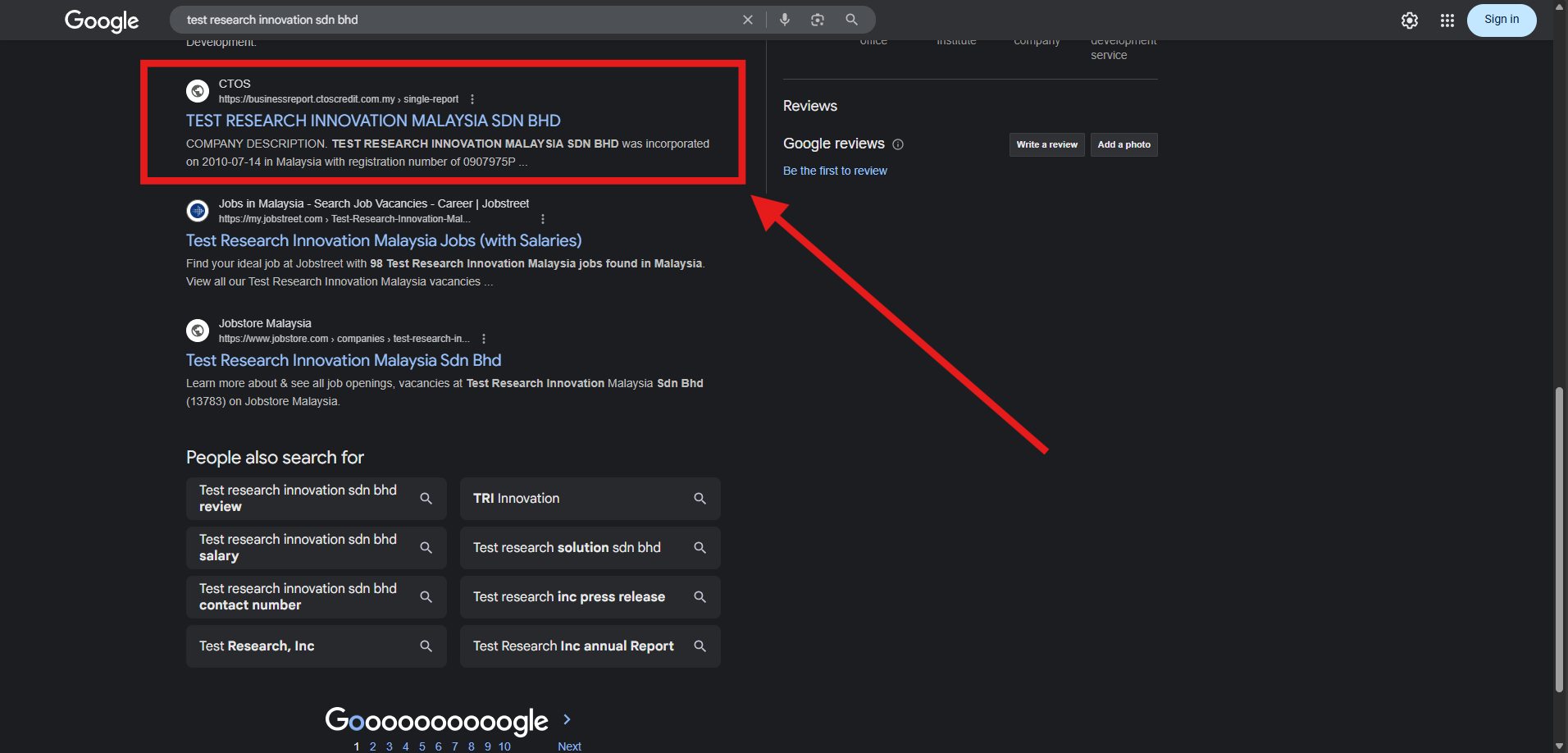Search icon on 'Test Research, Inc' suggestion
This screenshot has height=753, width=1568.
tap(426, 646)
